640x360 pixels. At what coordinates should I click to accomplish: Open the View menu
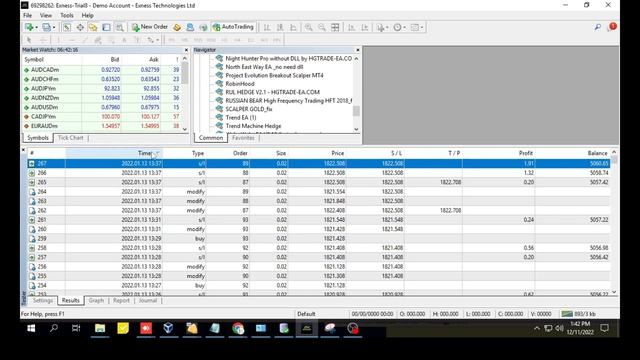point(46,15)
